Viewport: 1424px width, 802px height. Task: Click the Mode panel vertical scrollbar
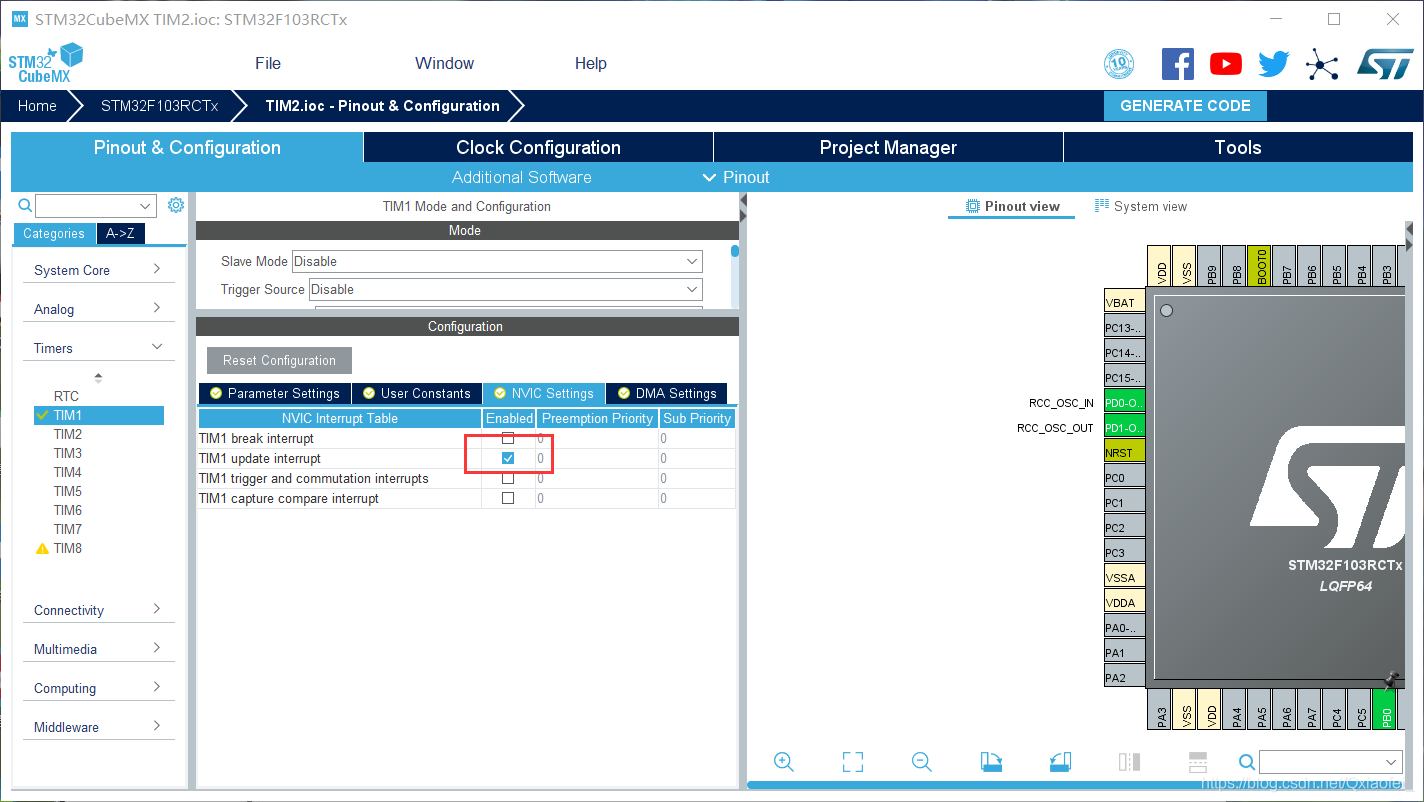point(734,250)
